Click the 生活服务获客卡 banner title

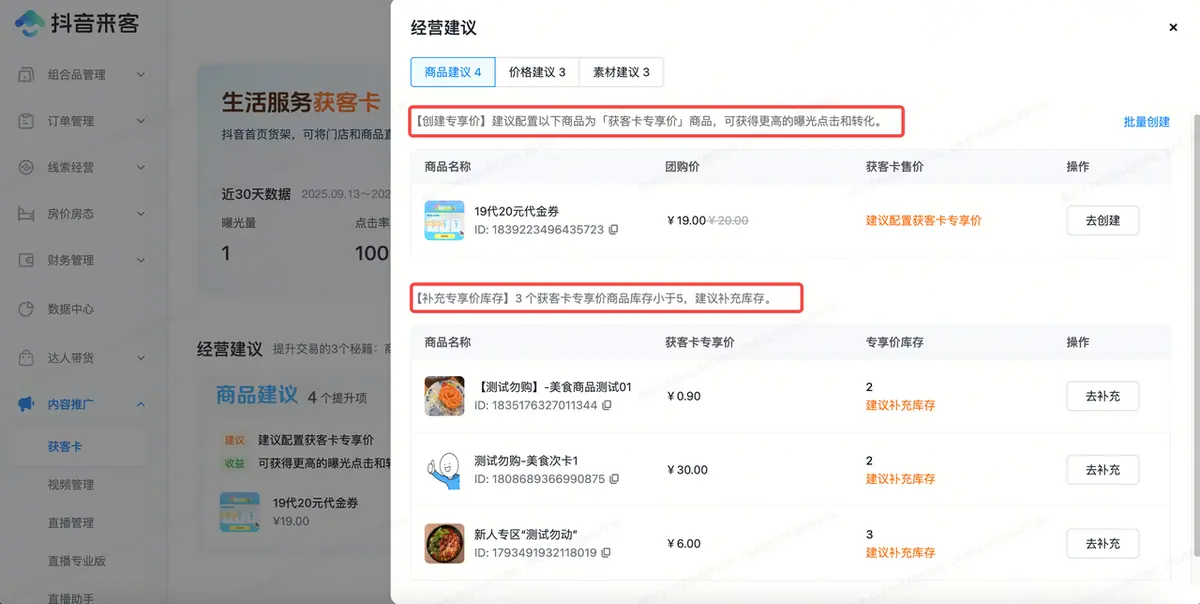301,102
